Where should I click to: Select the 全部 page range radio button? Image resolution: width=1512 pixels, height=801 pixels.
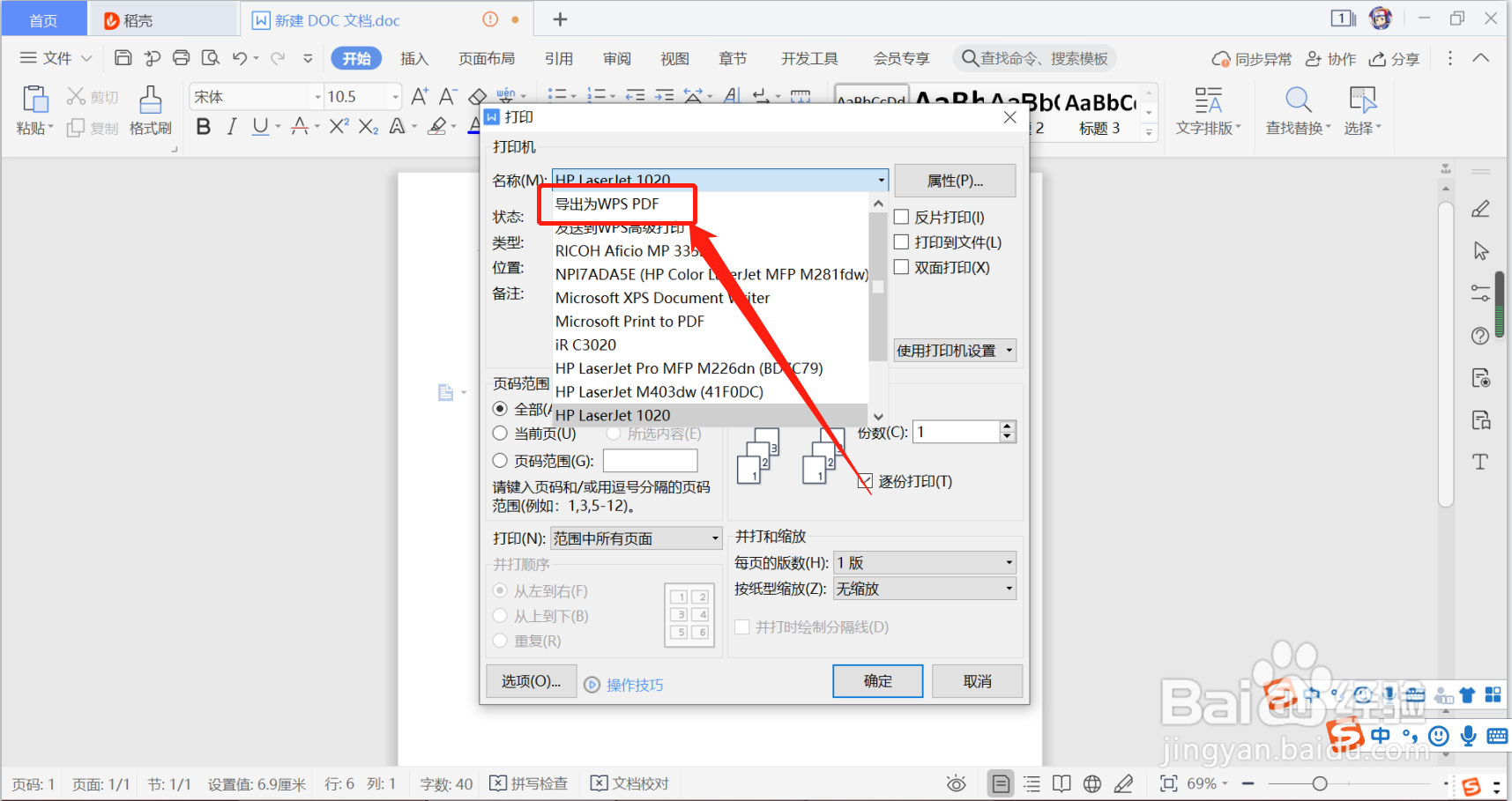tap(500, 409)
